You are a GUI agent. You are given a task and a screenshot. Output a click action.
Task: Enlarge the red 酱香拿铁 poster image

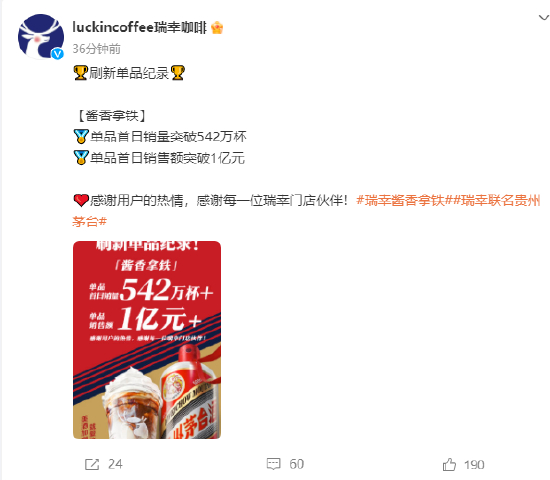click(147, 340)
